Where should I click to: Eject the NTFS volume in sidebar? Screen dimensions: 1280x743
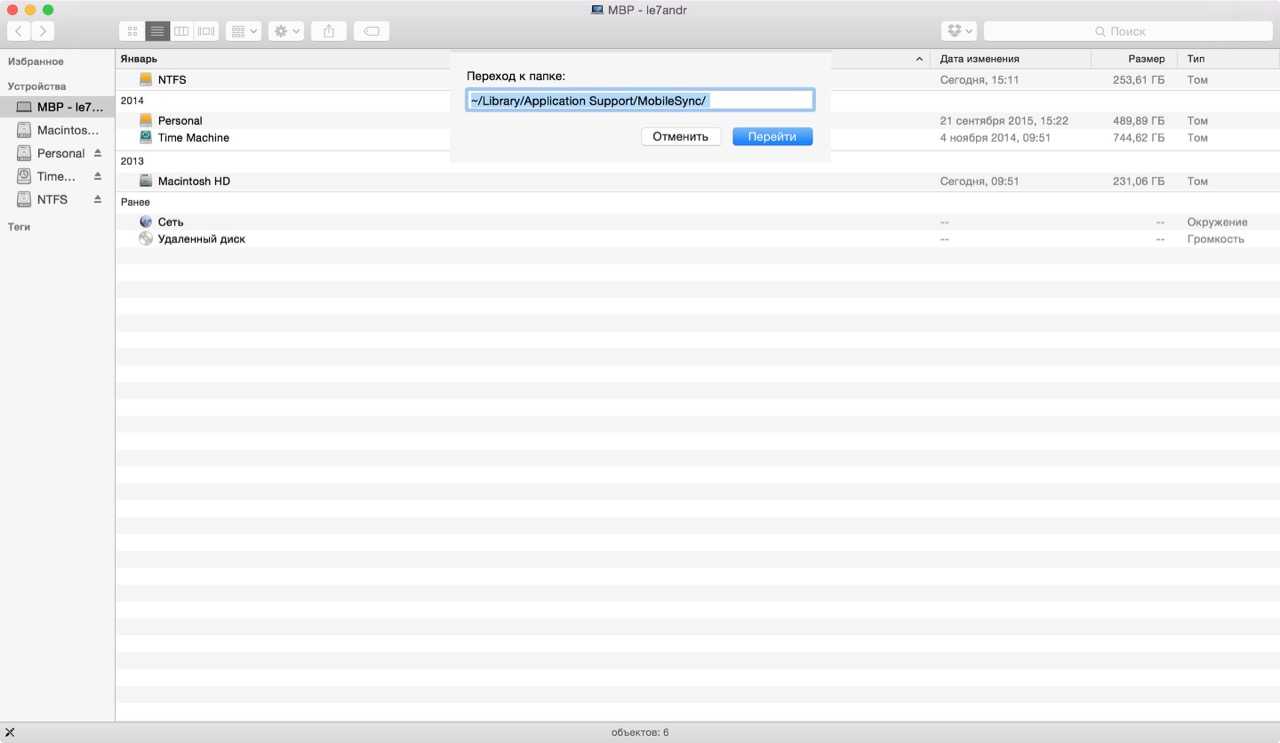pos(98,199)
